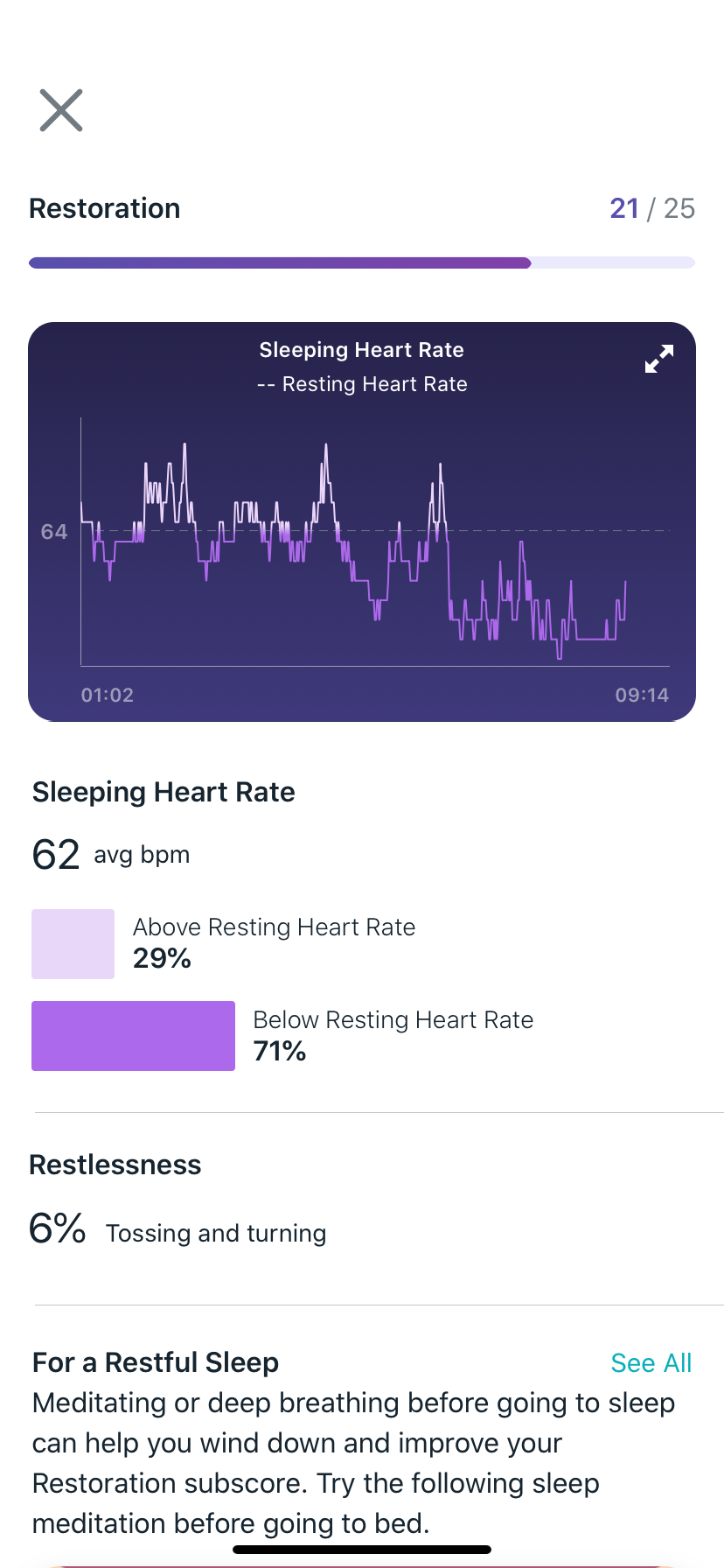The height and width of the screenshot is (1568, 724).
Task: Tap the 09:14 end time label
Action: click(642, 696)
